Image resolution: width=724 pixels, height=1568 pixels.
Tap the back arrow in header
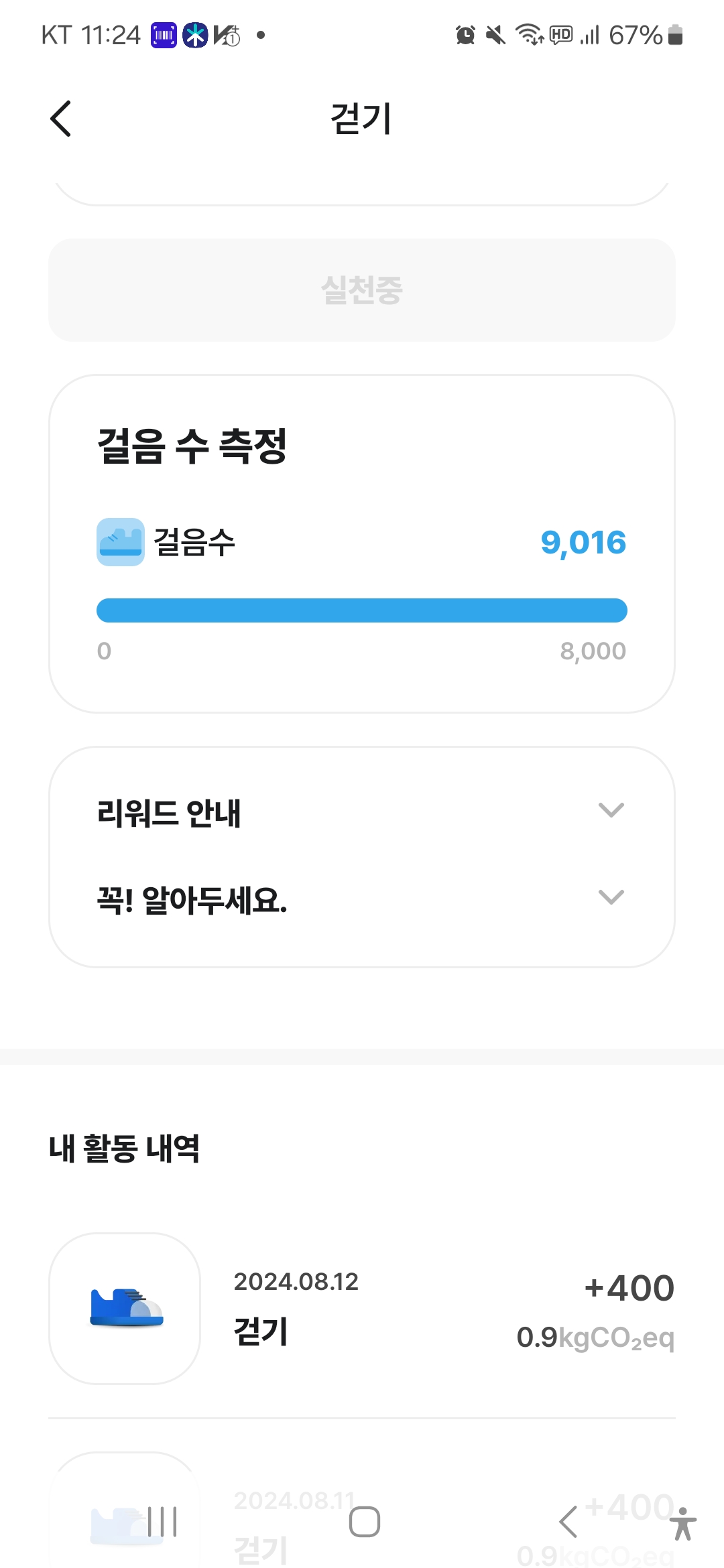pos(61,119)
